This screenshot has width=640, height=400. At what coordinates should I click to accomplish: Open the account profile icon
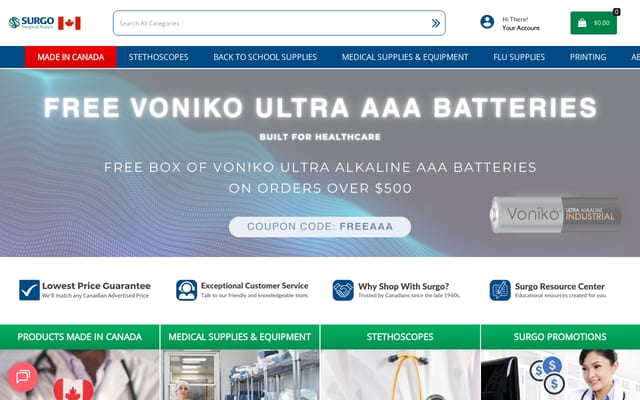pos(487,22)
